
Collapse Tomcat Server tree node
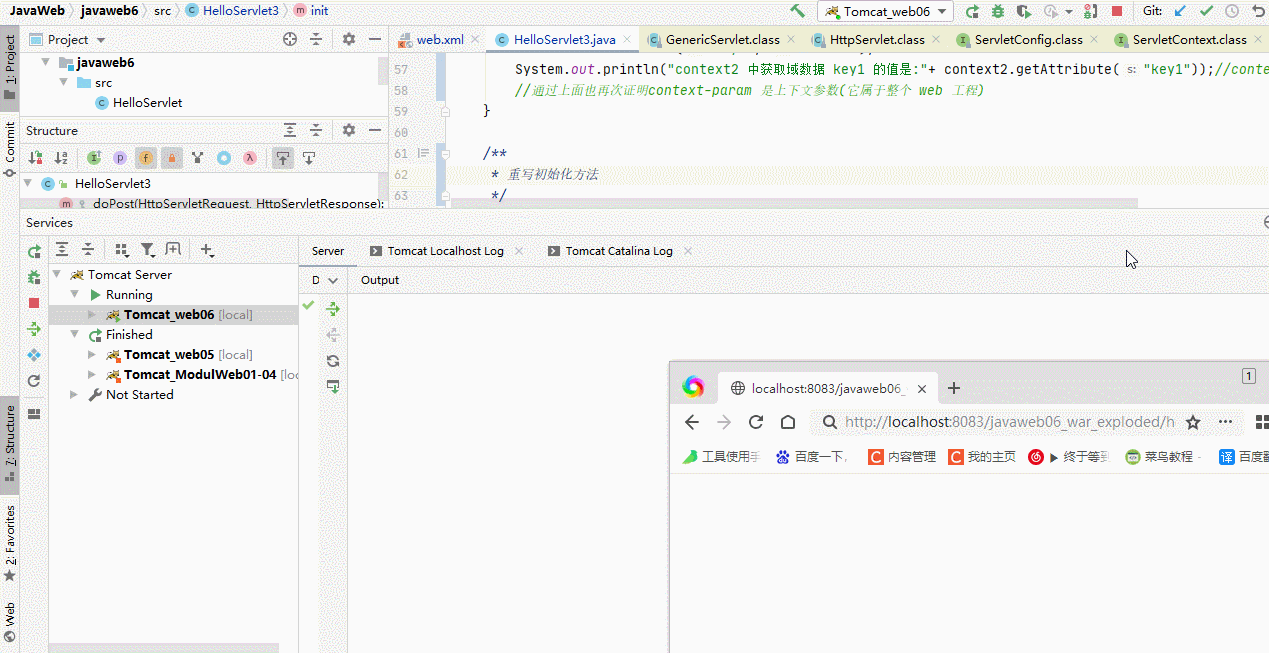point(56,274)
